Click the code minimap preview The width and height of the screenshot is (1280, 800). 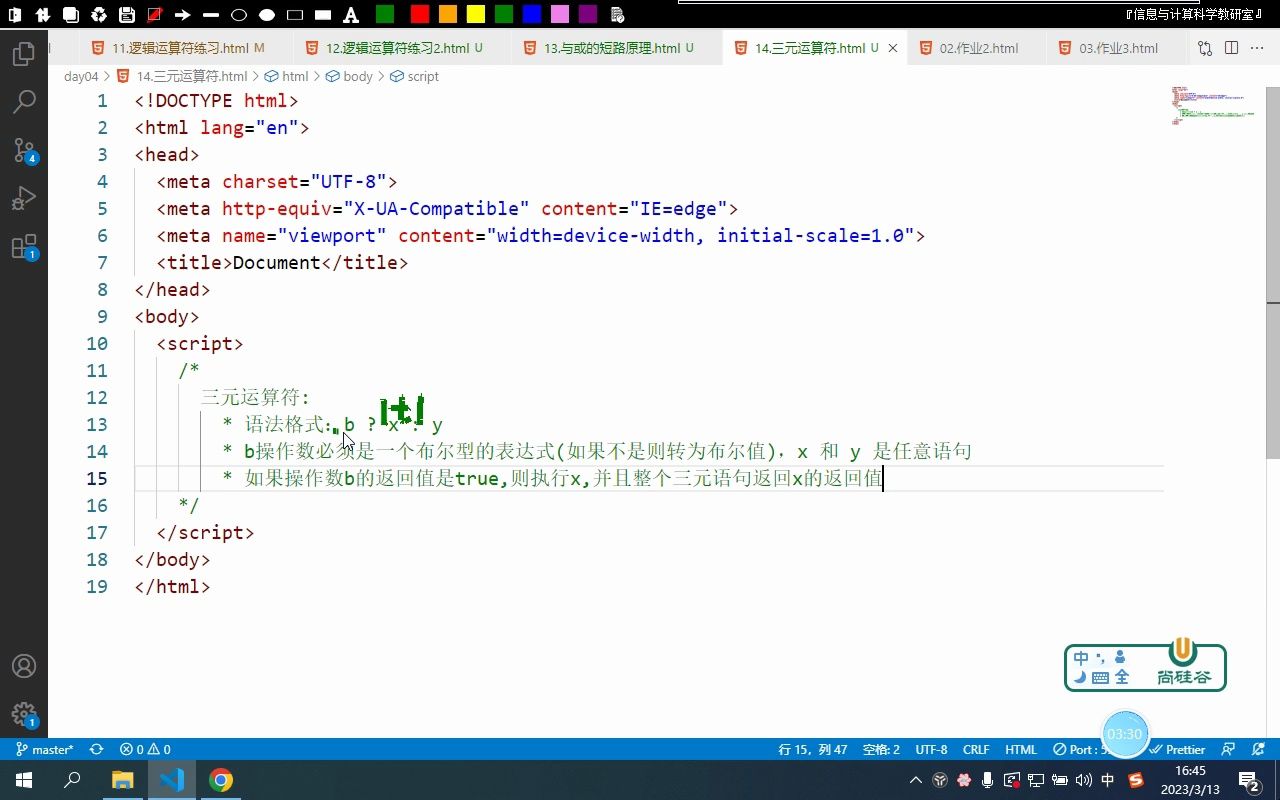coord(1214,105)
